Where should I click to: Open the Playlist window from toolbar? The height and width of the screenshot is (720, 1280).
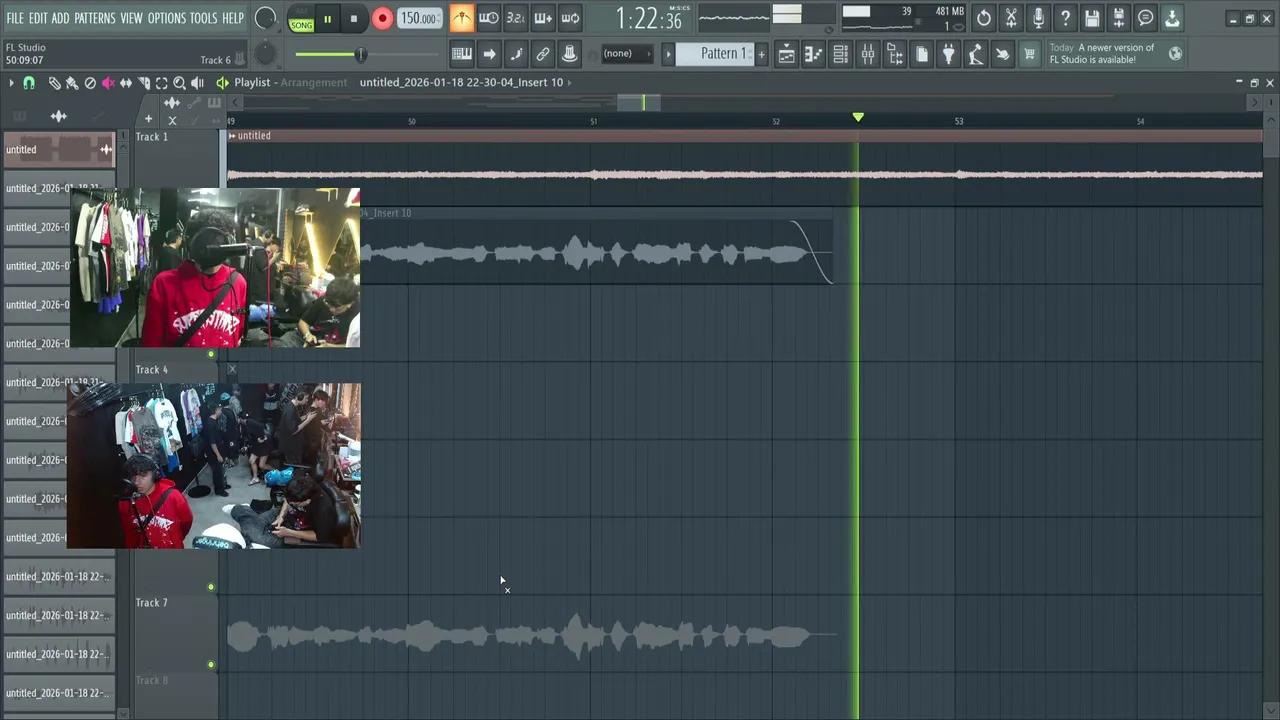787,54
